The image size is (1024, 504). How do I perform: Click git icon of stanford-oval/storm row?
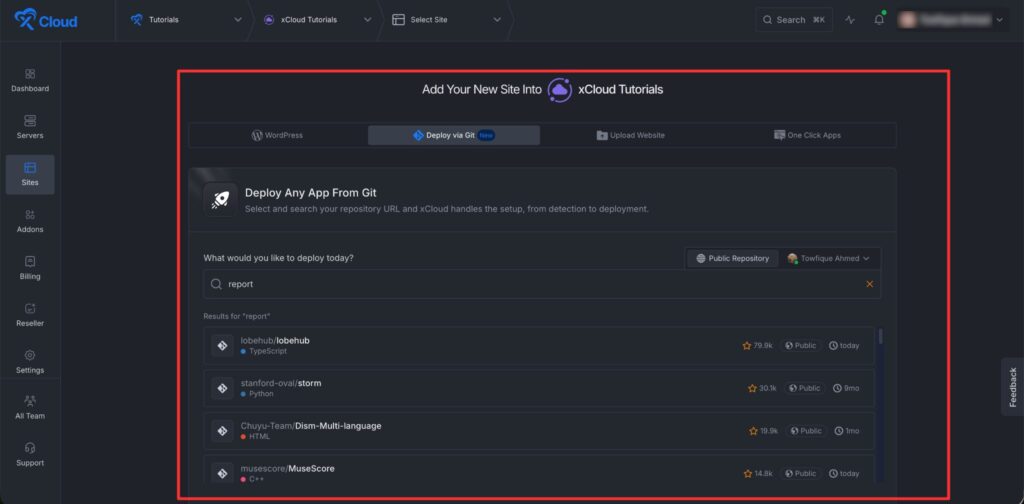point(222,388)
